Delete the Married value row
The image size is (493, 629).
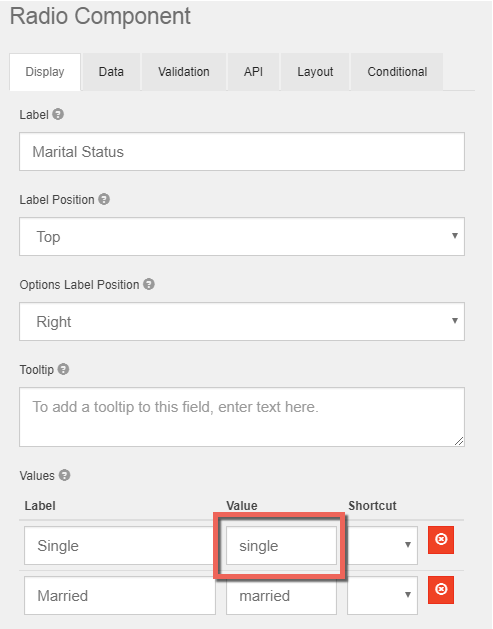point(441,590)
